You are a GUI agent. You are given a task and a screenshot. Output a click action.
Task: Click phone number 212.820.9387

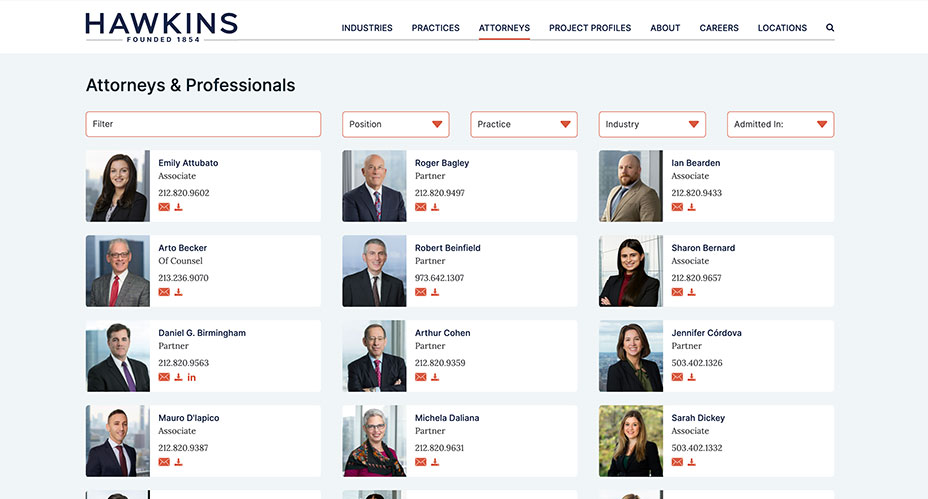tap(183, 448)
